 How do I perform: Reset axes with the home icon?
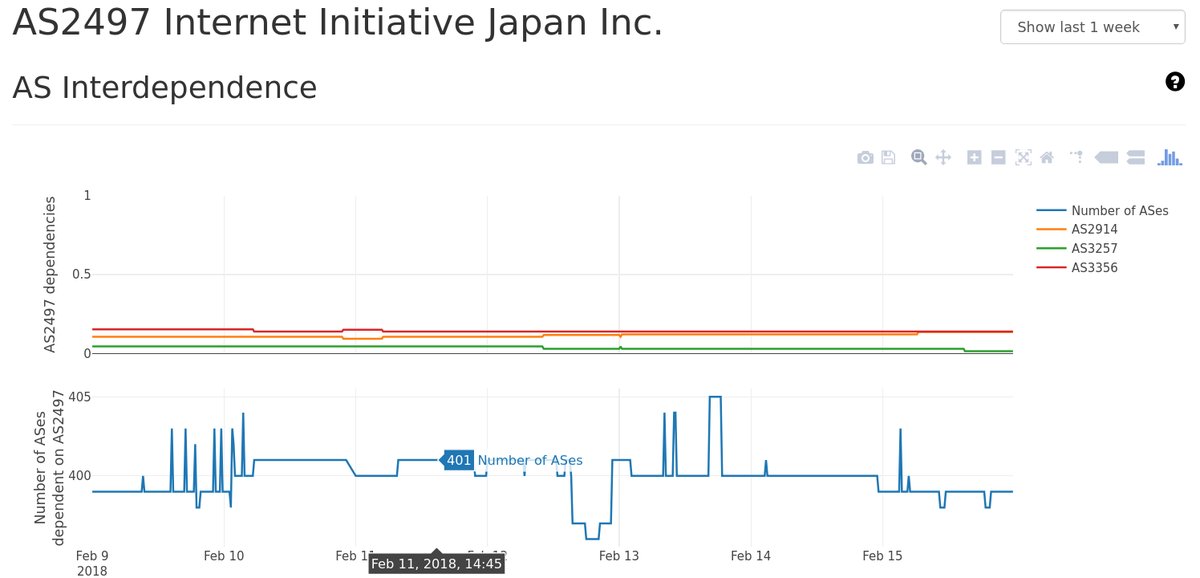[x=1047, y=157]
